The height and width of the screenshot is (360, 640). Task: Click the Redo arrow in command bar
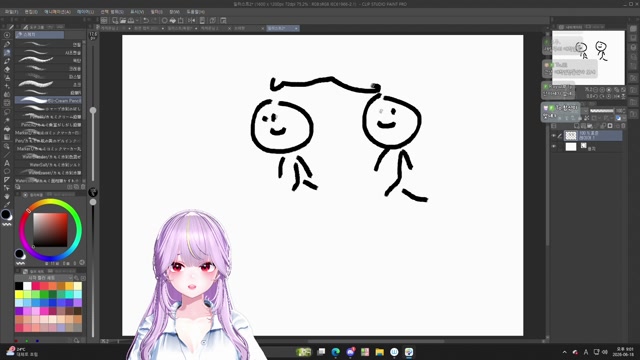154,20
